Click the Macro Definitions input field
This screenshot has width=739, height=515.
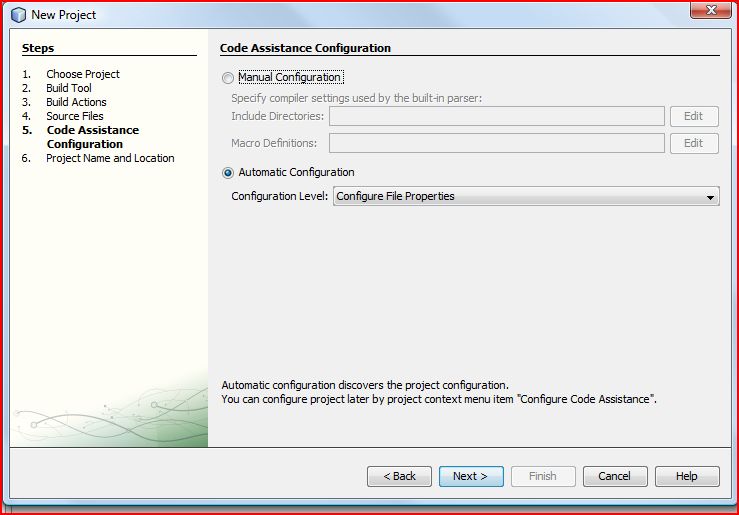(x=497, y=143)
